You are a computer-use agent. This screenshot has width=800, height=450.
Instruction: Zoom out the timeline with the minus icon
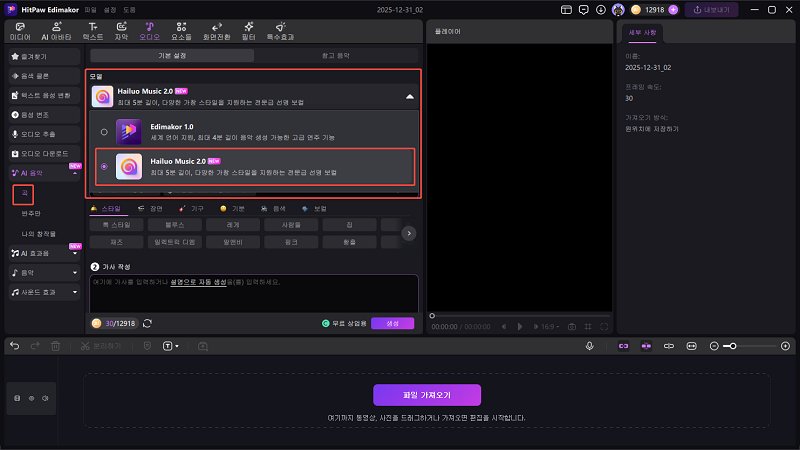(714, 346)
